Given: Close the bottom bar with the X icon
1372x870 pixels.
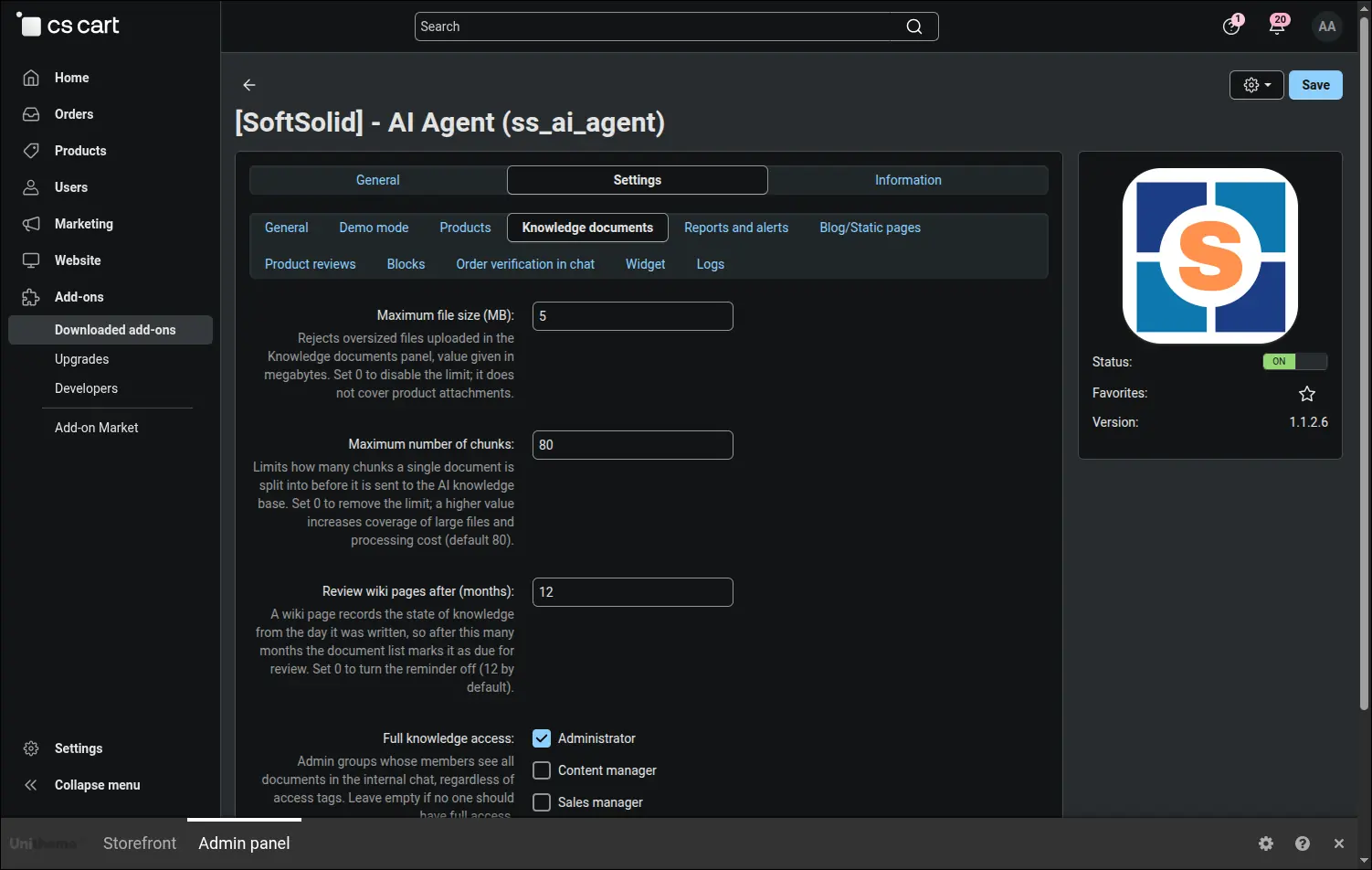Looking at the screenshot, I should (x=1339, y=843).
